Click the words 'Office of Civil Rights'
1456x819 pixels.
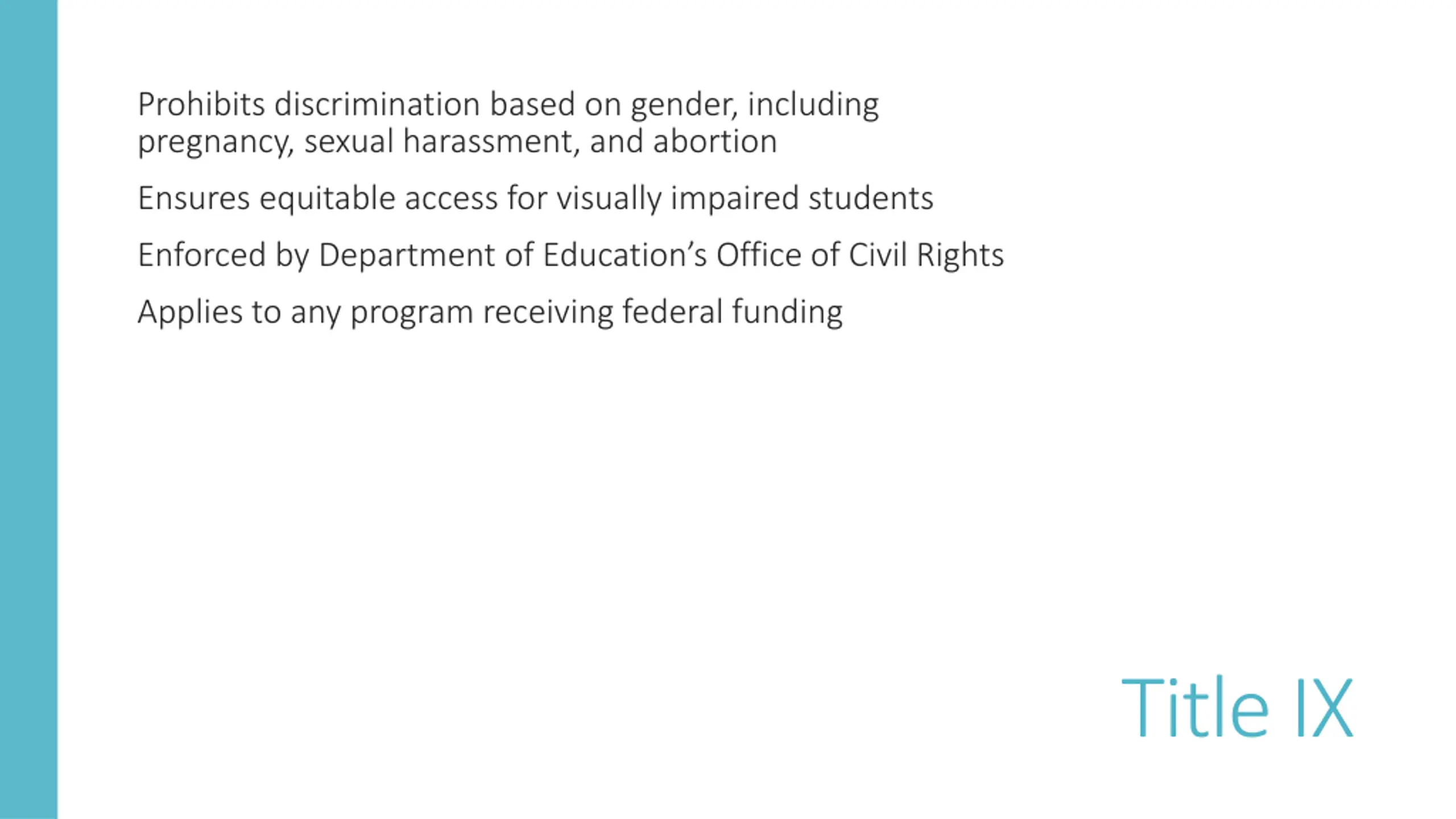pos(860,255)
